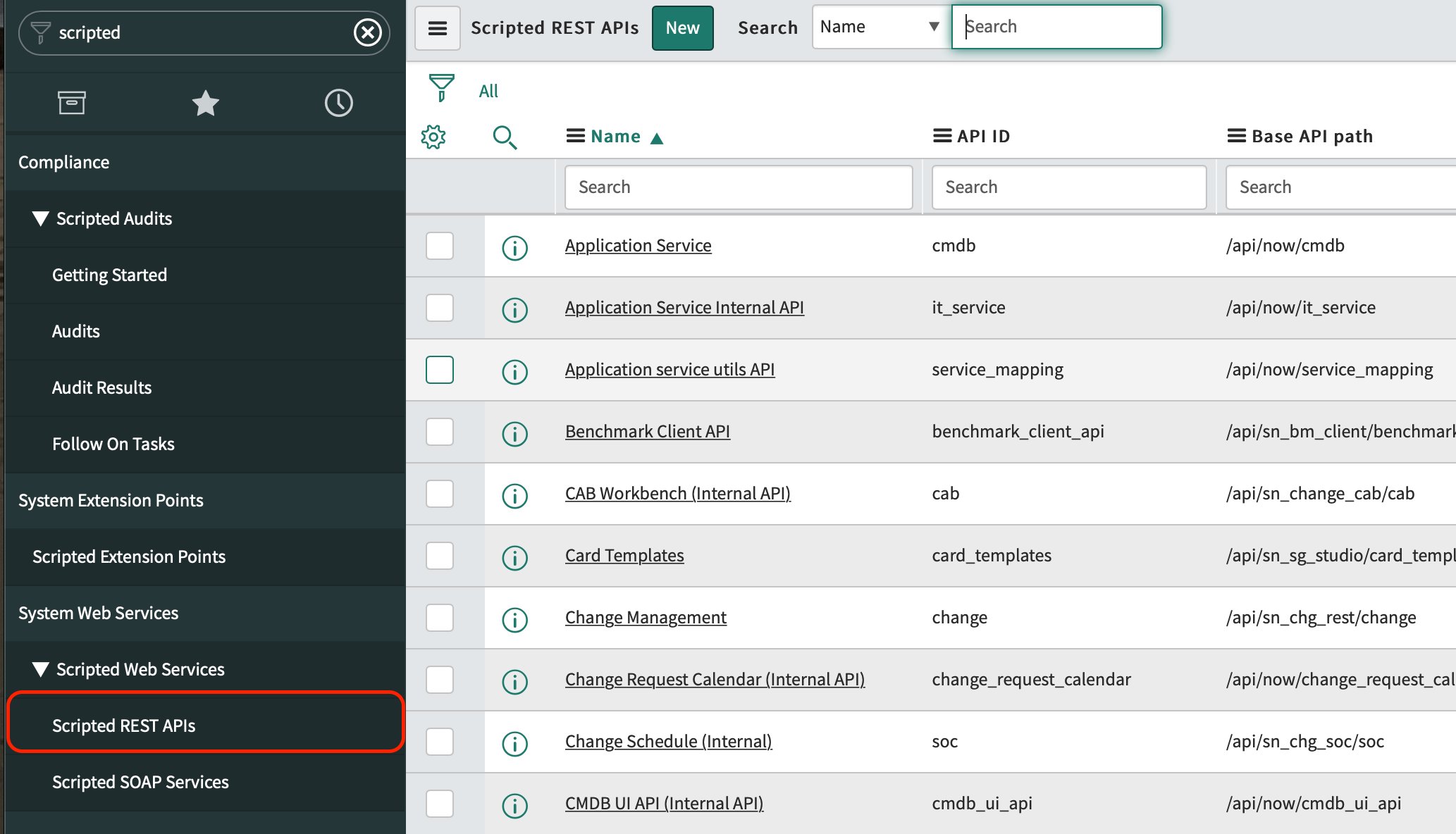Open Scripted SOAP Services module
Screen dimensions: 1456x834
point(140,782)
